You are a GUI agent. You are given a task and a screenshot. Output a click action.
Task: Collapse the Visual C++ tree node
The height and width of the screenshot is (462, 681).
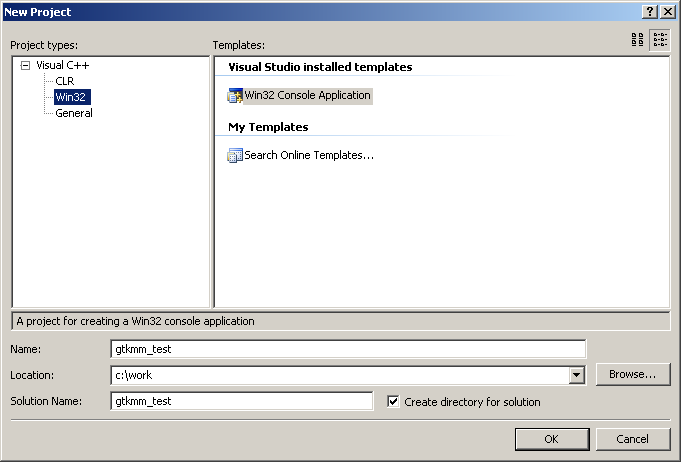pos(26,66)
